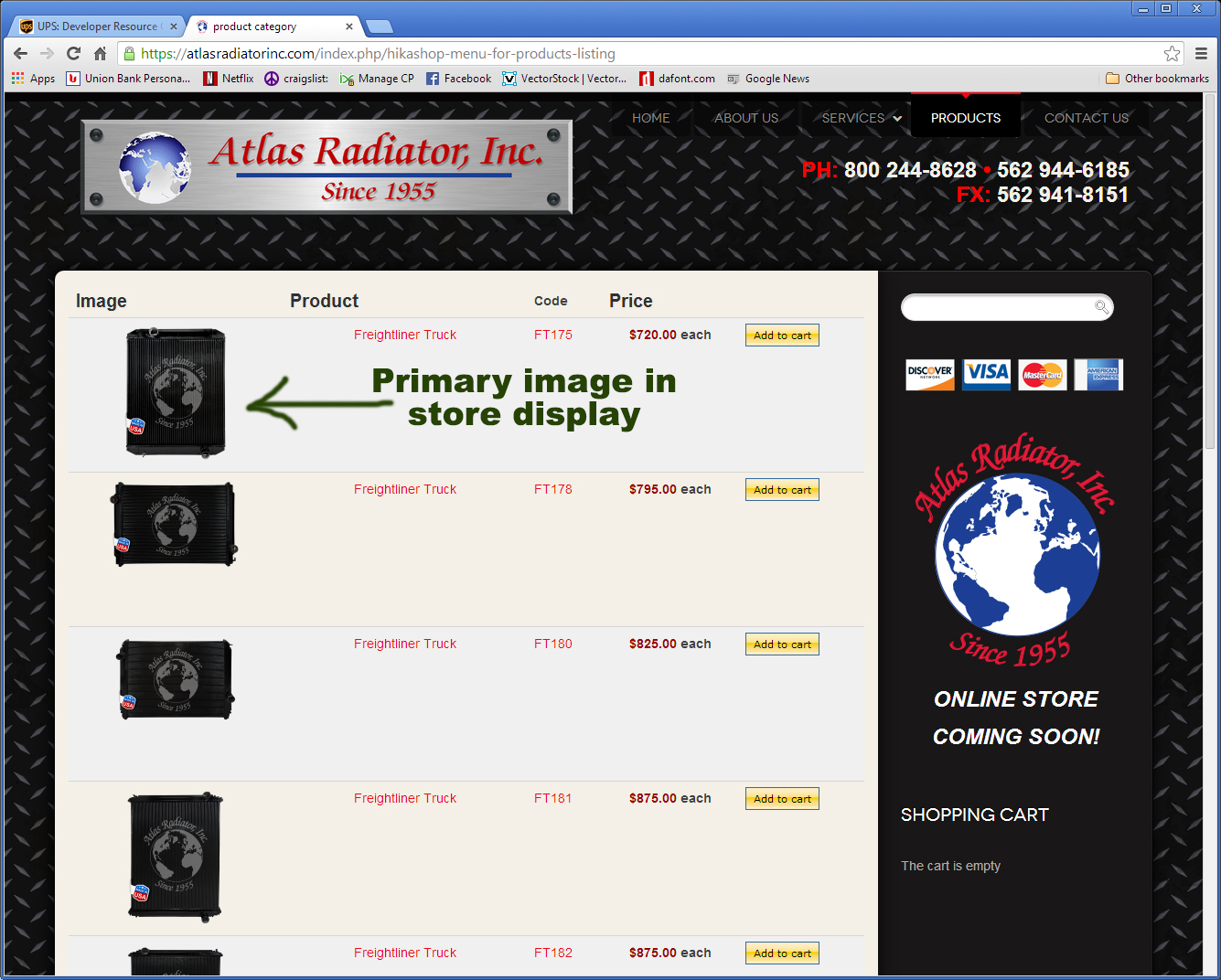Open the Freightliner Truck link for FT181
Image resolution: width=1221 pixels, height=980 pixels.
(x=405, y=798)
